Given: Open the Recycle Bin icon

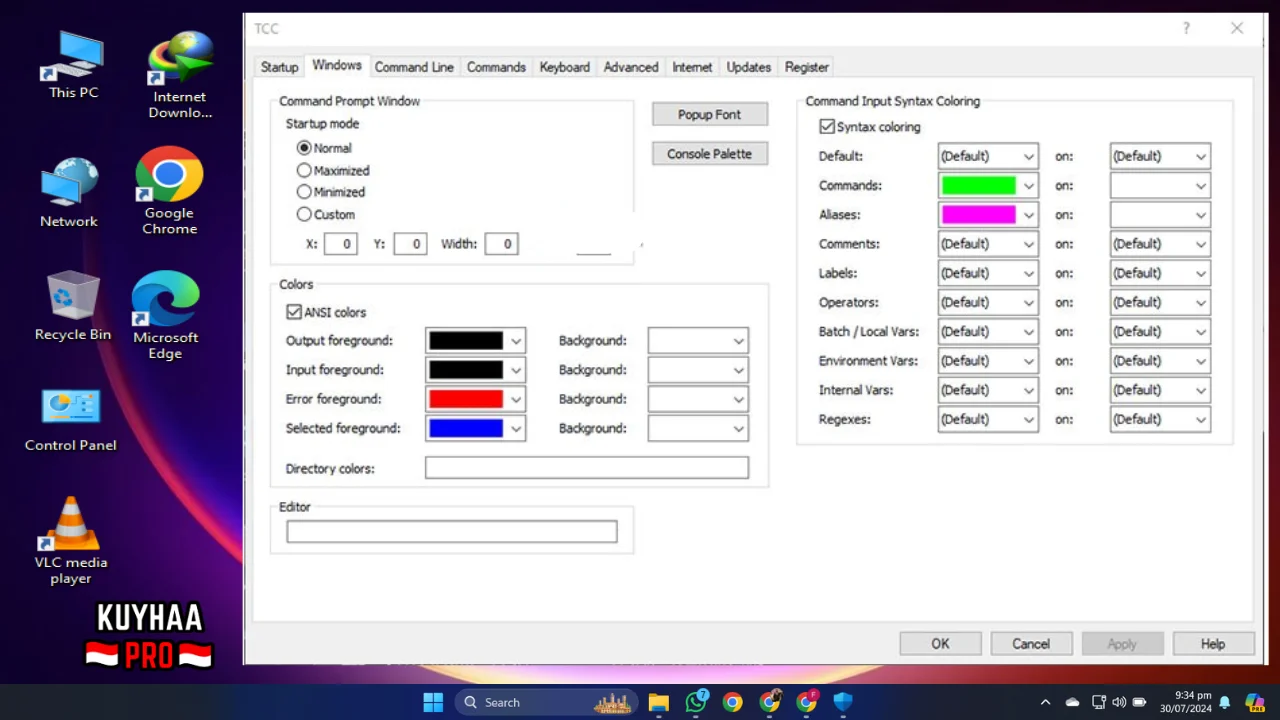Looking at the screenshot, I should [x=72, y=306].
